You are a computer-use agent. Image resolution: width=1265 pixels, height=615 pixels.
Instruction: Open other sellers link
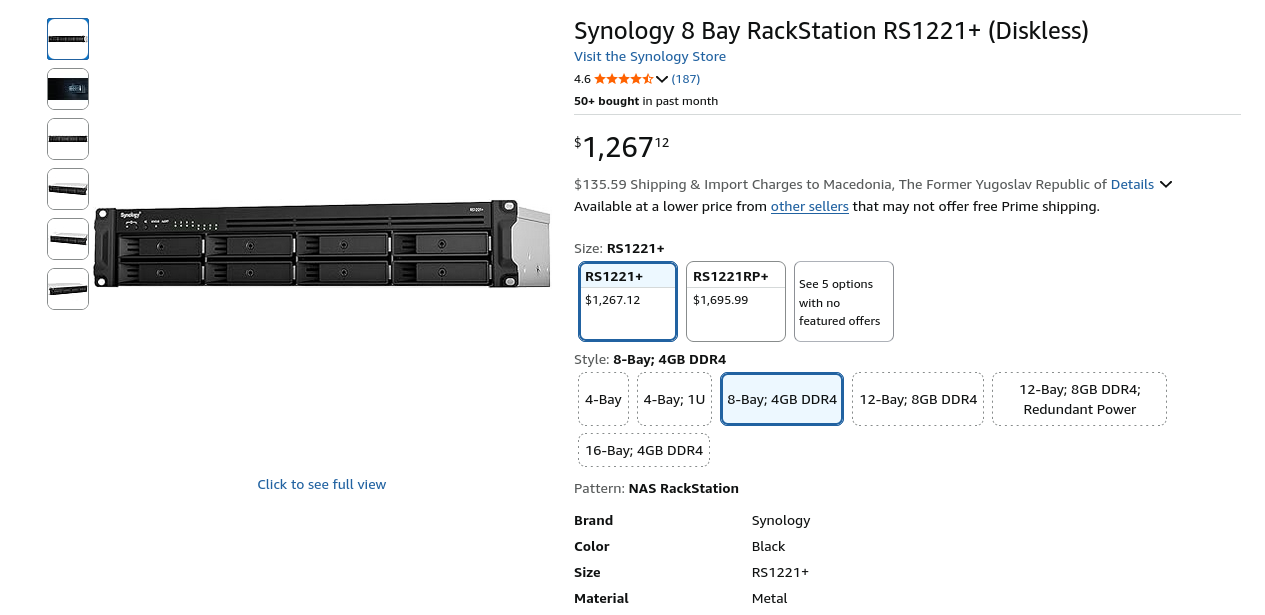pos(810,206)
